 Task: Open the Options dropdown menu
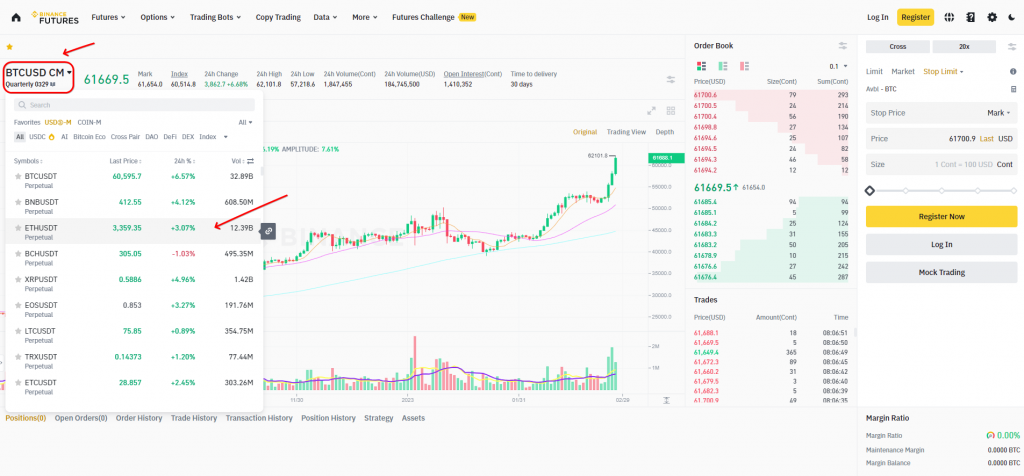coord(157,18)
